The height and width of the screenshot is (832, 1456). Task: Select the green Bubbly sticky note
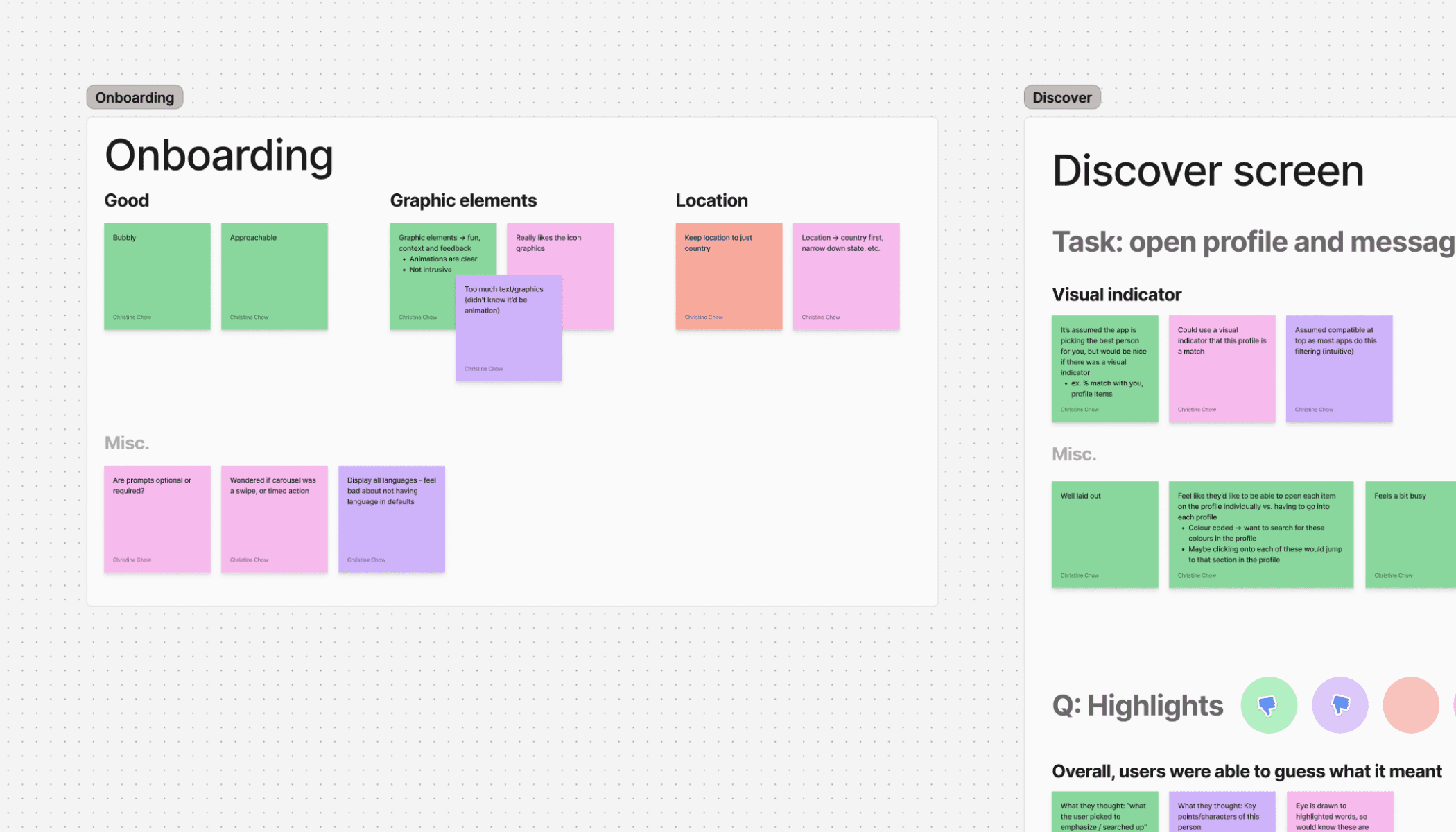157,276
